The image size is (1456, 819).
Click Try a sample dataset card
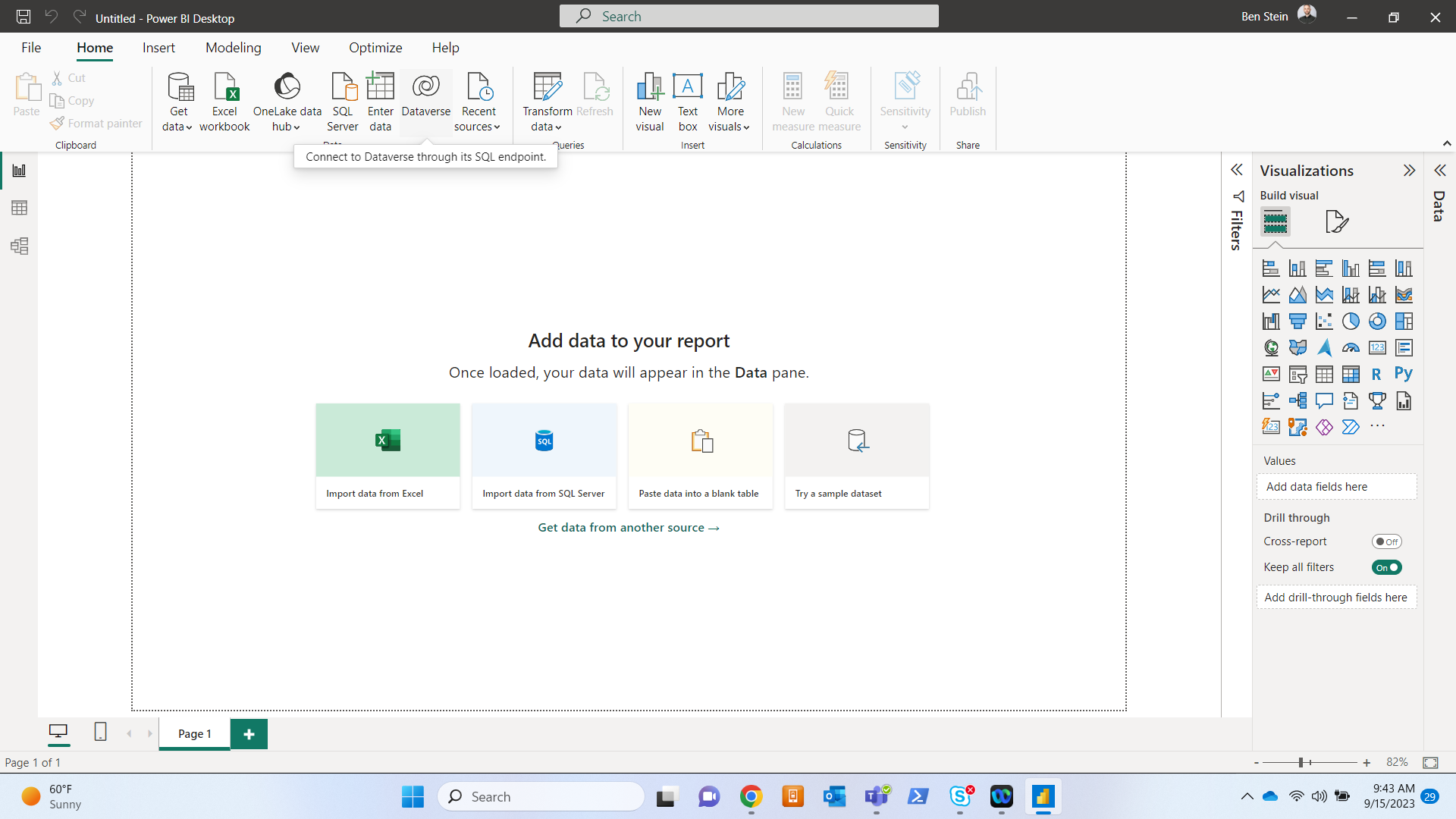[857, 456]
